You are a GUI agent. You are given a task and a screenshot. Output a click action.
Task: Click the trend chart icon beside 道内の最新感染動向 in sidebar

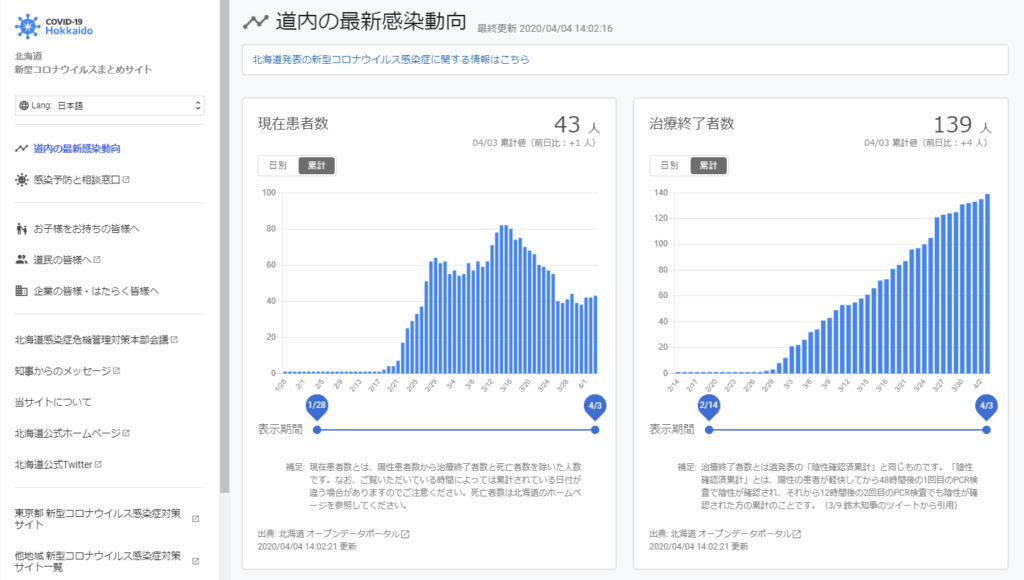[21, 149]
